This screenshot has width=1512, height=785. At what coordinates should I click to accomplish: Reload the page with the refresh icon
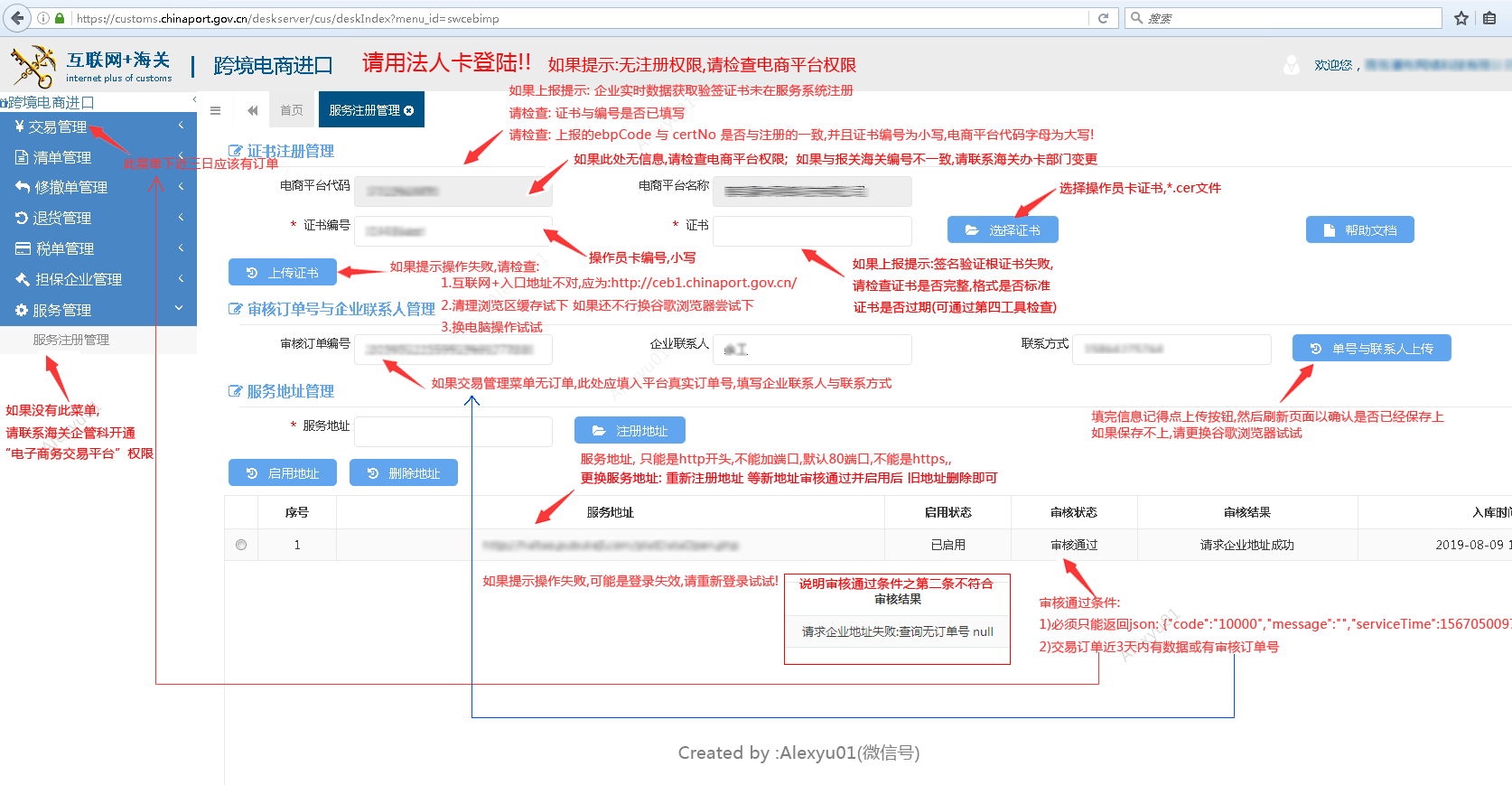[1103, 18]
